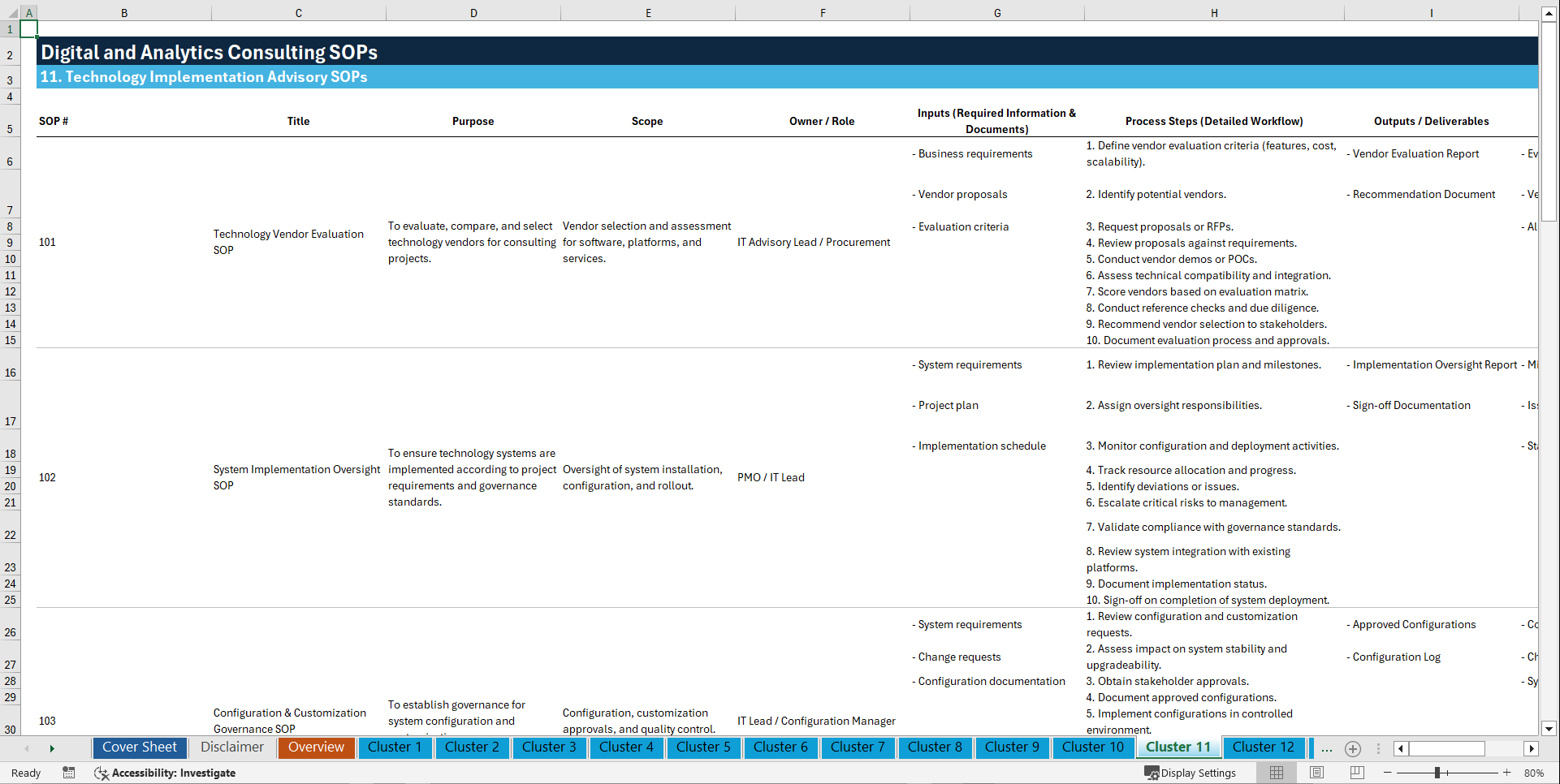Select row 9 header
Image resolution: width=1560 pixels, height=784 pixels.
(11, 242)
